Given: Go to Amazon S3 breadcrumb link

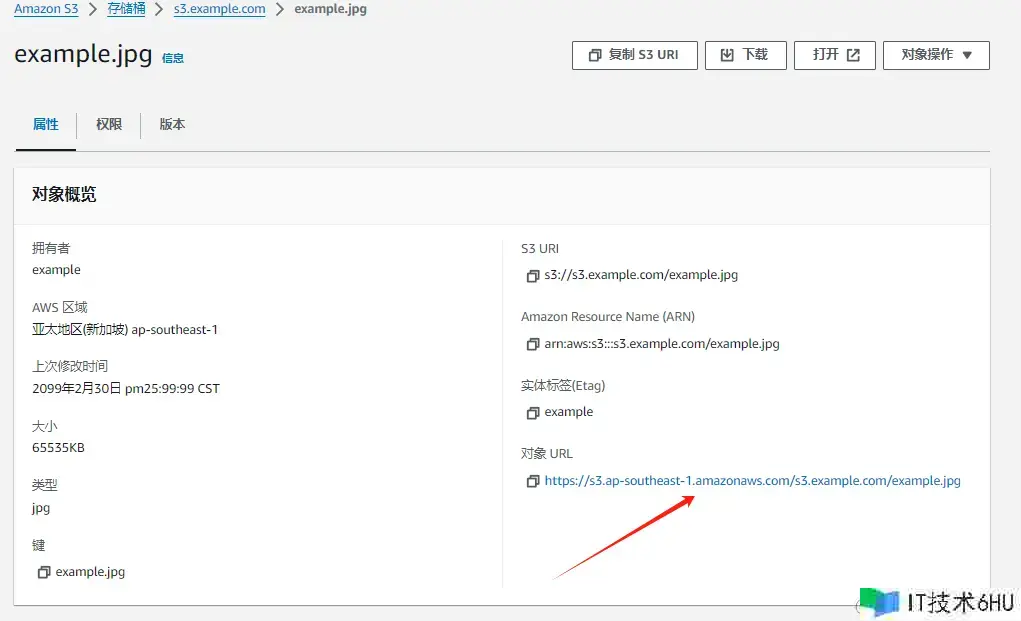Looking at the screenshot, I should [x=46, y=9].
